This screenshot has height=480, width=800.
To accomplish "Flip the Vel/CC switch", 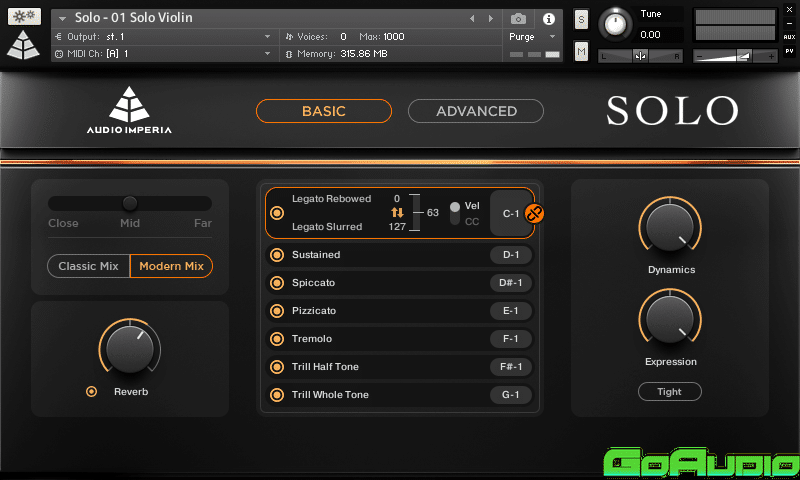I will (x=455, y=213).
